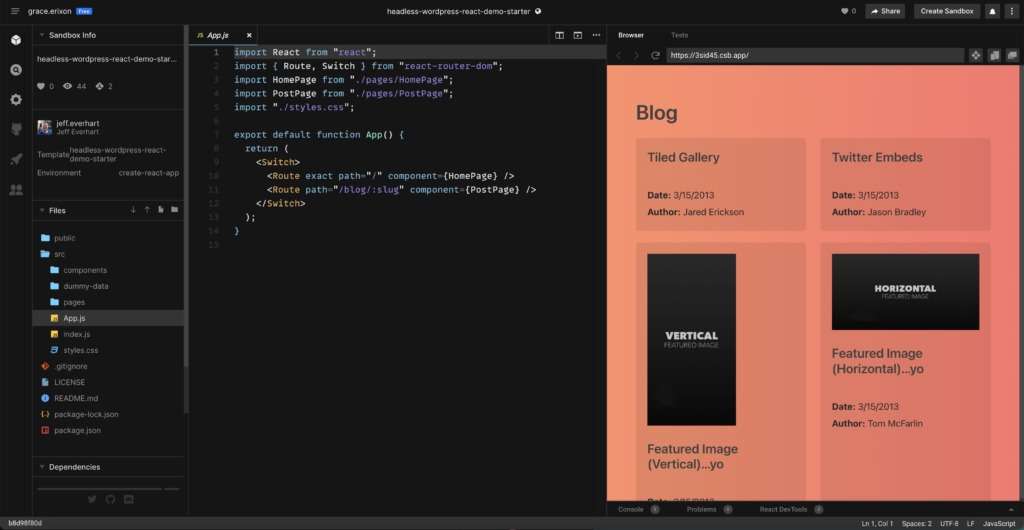The height and width of the screenshot is (530, 1024).
Task: Click the HORIZONTAL featured image thumbnail
Action: pyautogui.click(x=905, y=292)
